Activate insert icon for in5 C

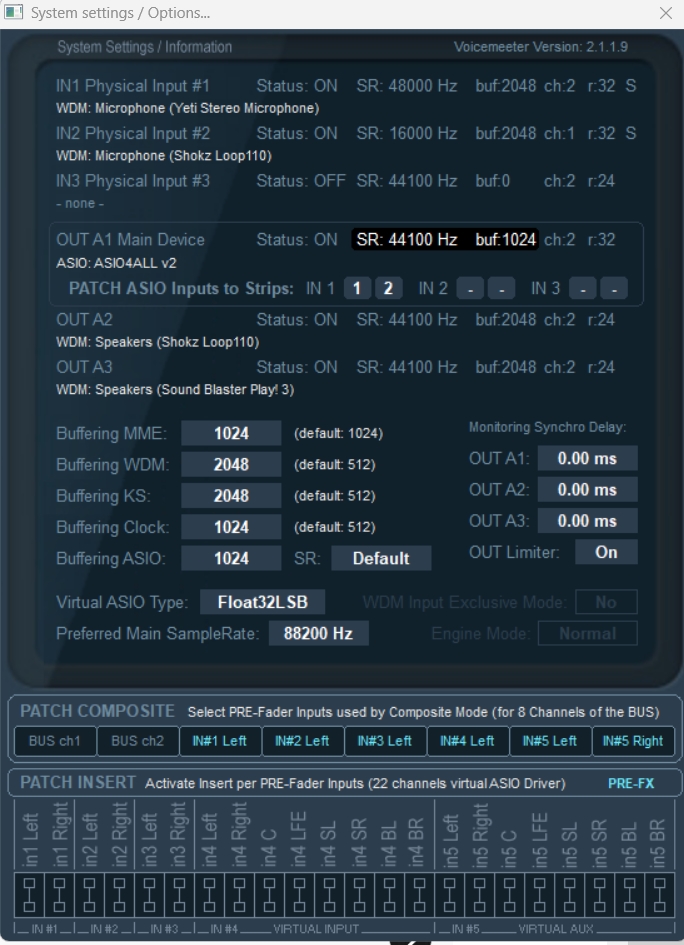[510, 894]
